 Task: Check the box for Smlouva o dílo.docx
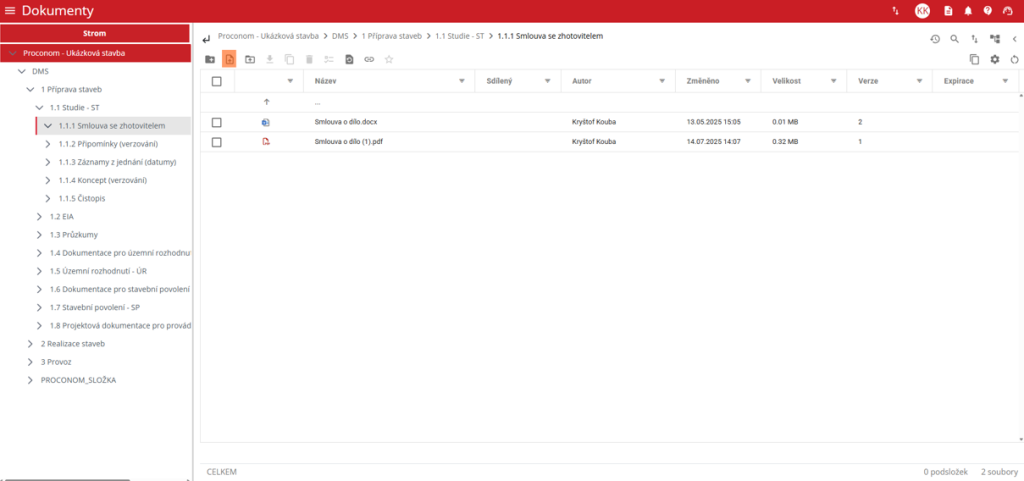(216, 122)
